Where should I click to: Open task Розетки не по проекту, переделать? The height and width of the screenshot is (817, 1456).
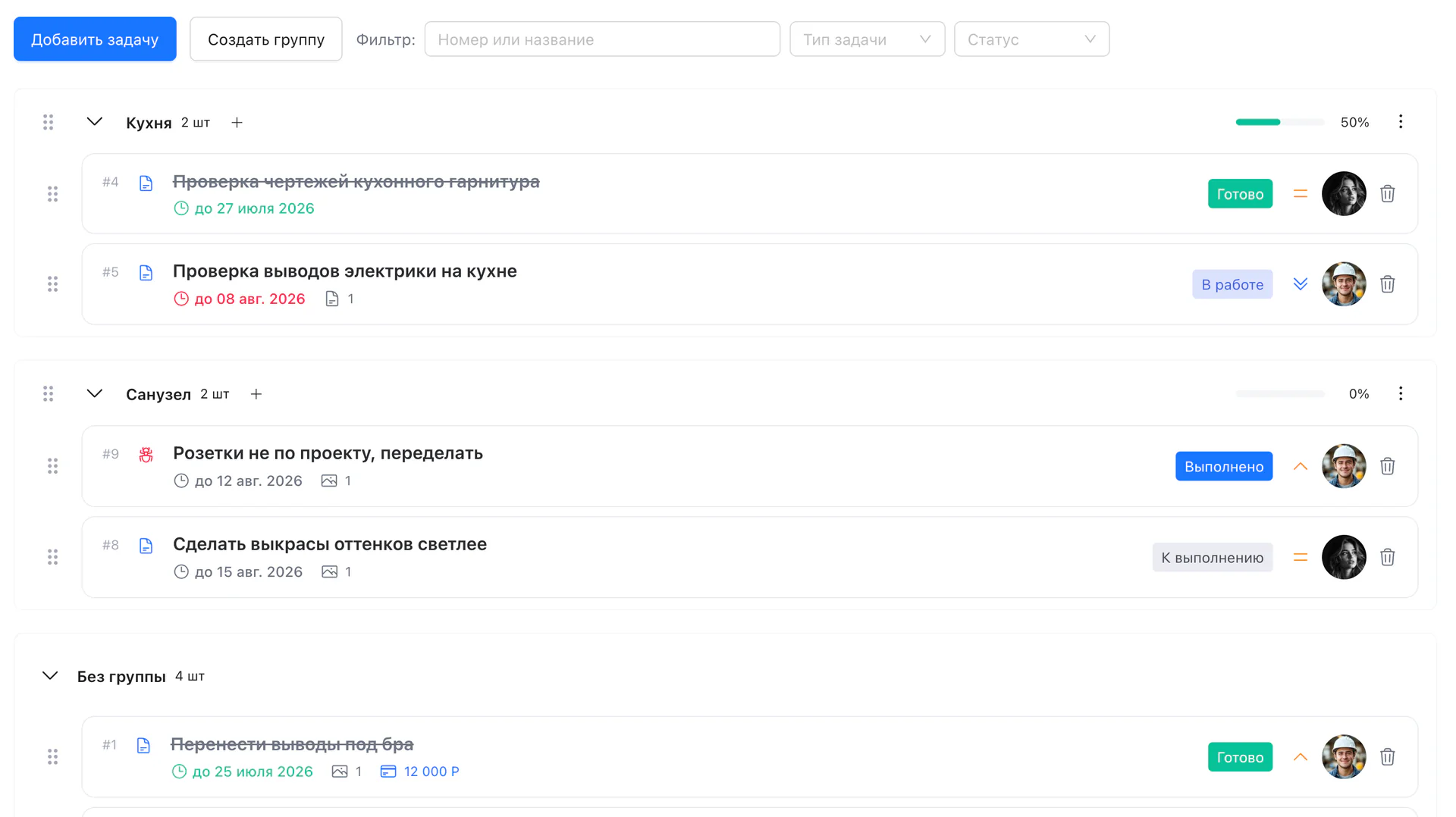pyautogui.click(x=328, y=453)
